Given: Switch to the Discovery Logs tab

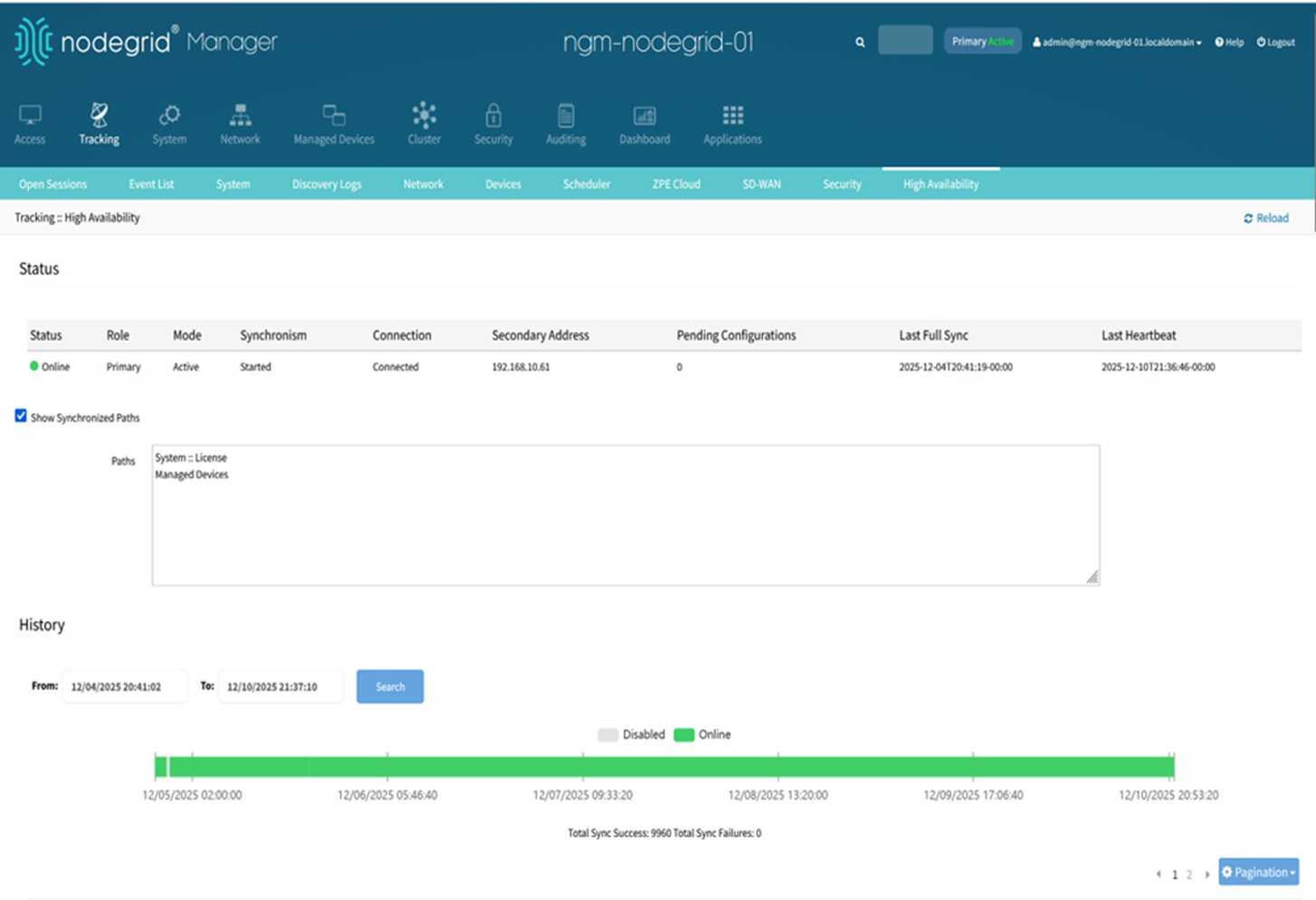Looking at the screenshot, I should [x=326, y=184].
